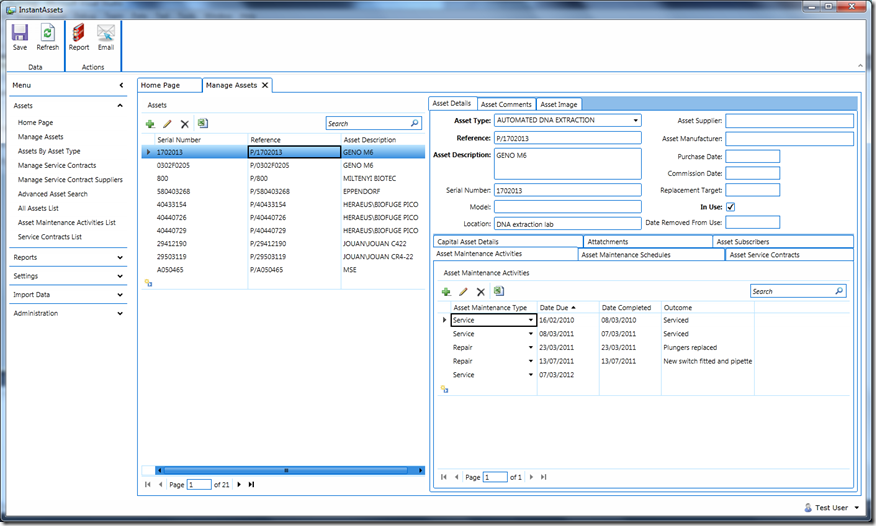This screenshot has height=526, width=876.
Task: Open Manage Service Contracts link
Action: pos(57,165)
